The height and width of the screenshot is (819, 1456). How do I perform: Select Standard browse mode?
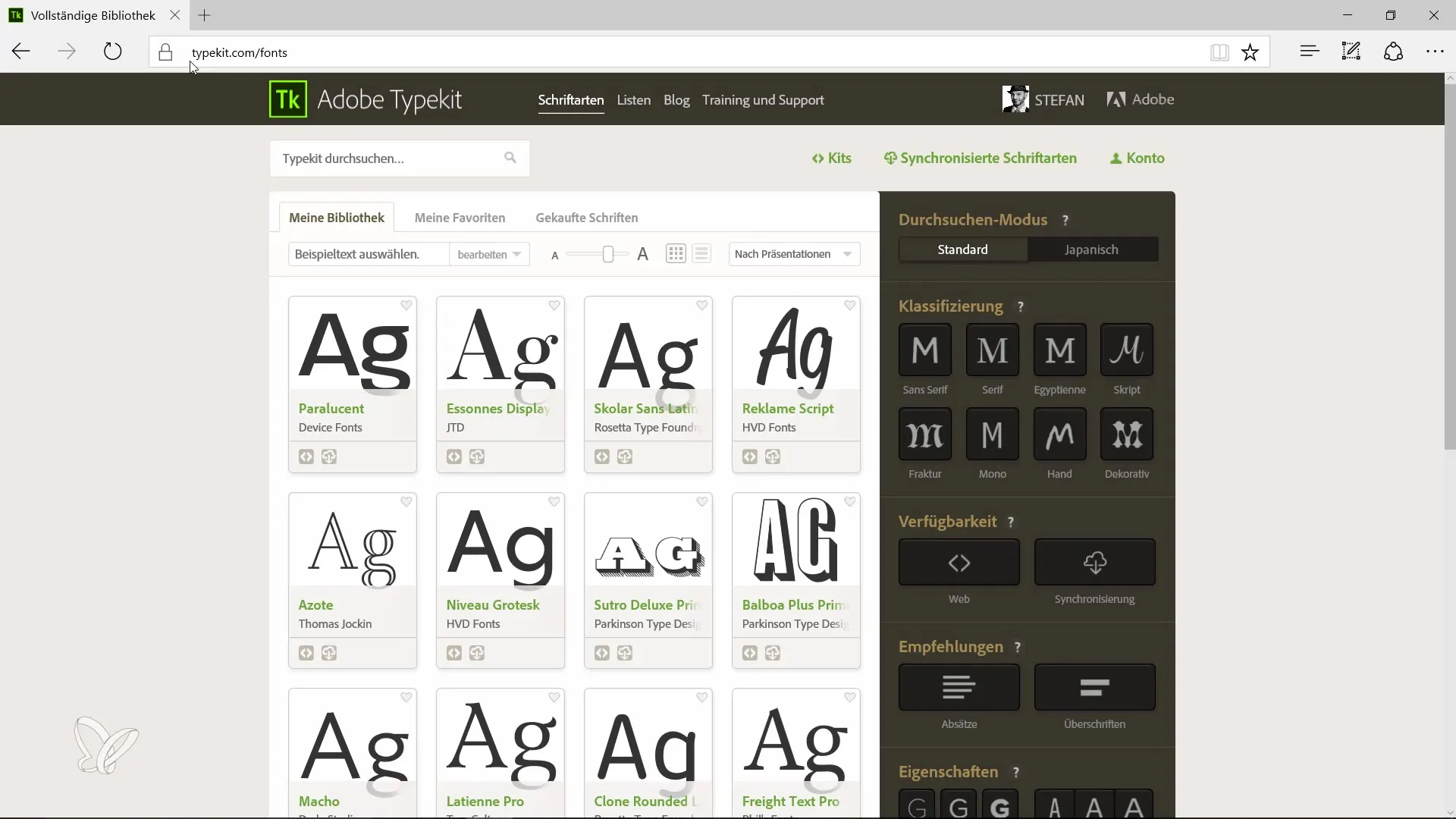pos(963,249)
